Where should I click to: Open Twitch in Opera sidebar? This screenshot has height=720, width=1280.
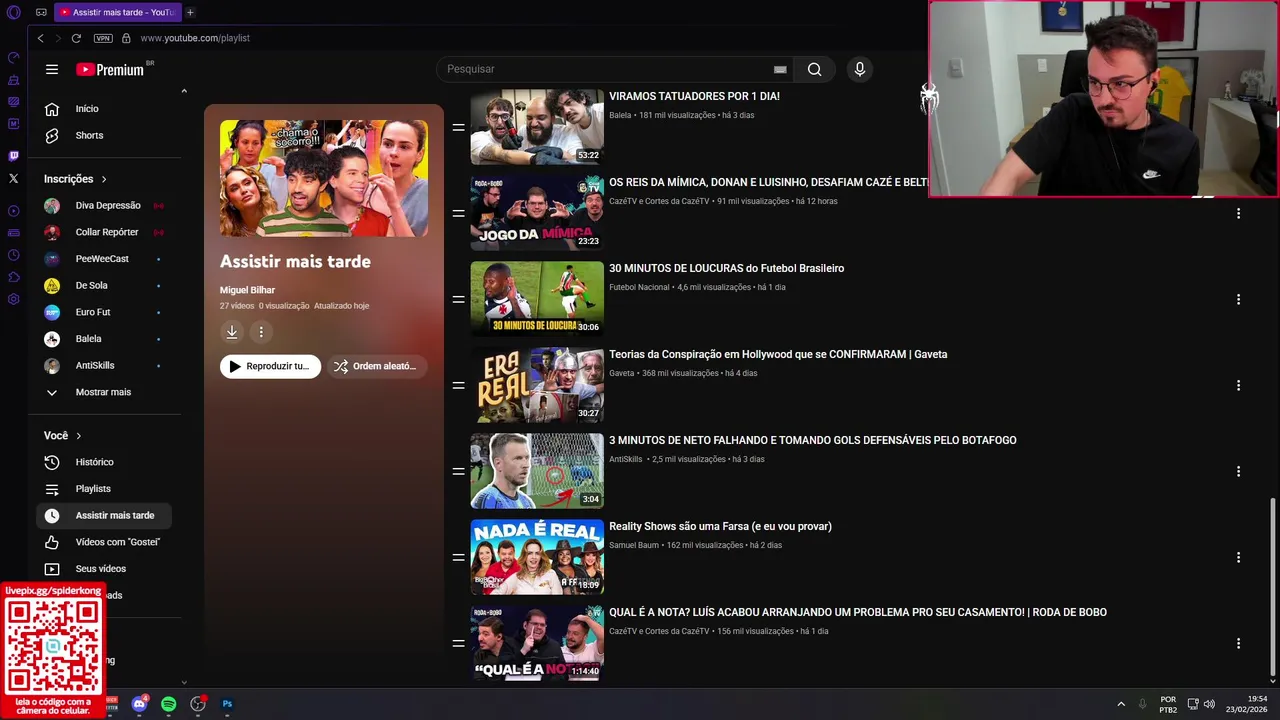pos(13,155)
